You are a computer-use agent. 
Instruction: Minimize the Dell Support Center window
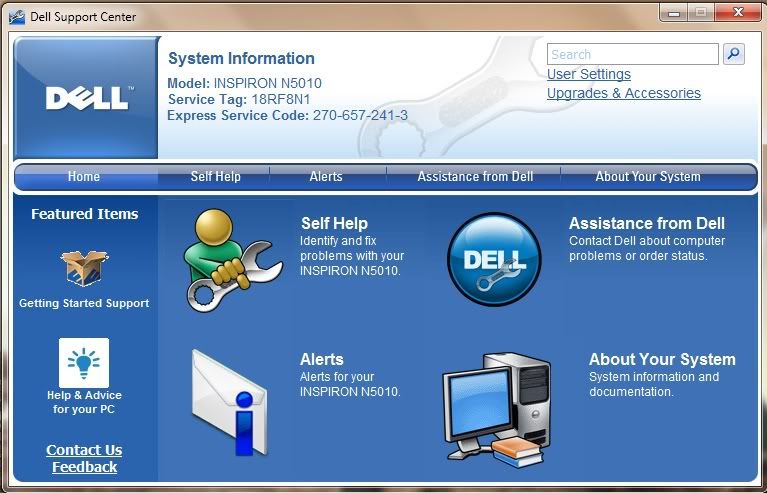pyautogui.click(x=674, y=13)
